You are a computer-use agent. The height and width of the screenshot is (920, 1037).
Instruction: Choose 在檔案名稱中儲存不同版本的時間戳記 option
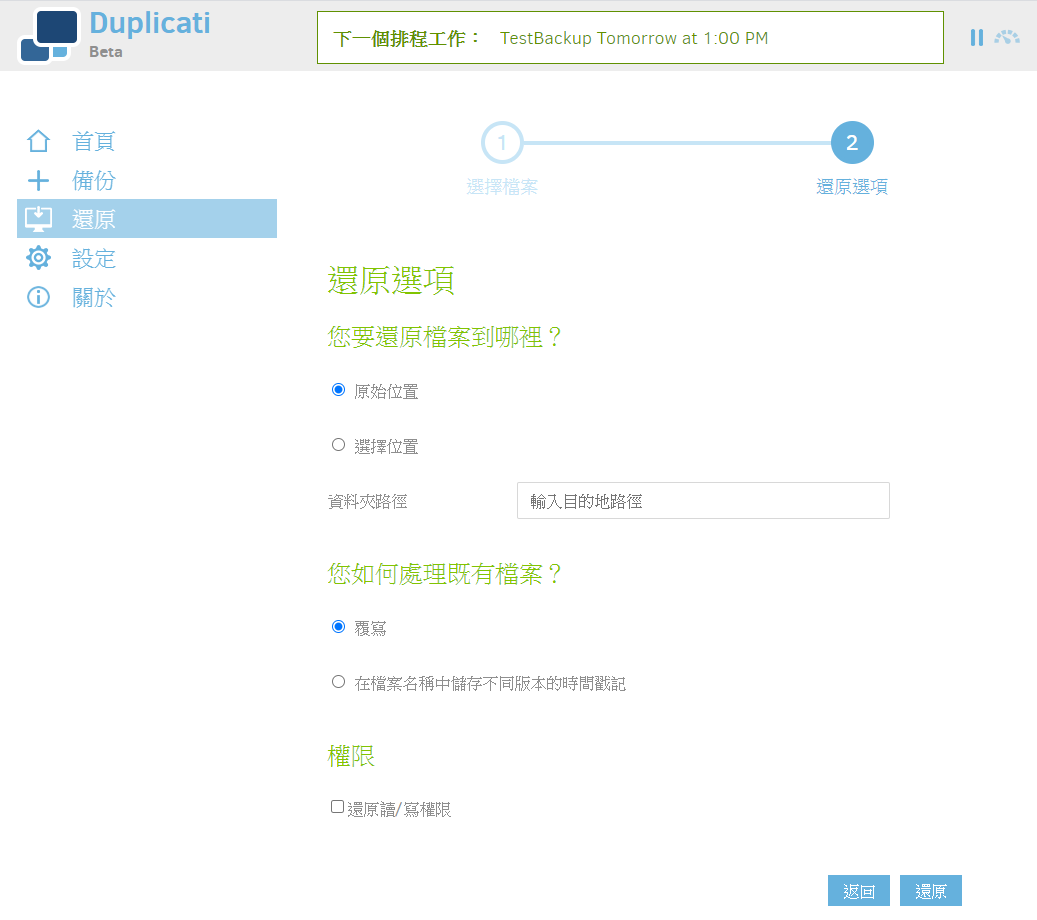point(338,681)
